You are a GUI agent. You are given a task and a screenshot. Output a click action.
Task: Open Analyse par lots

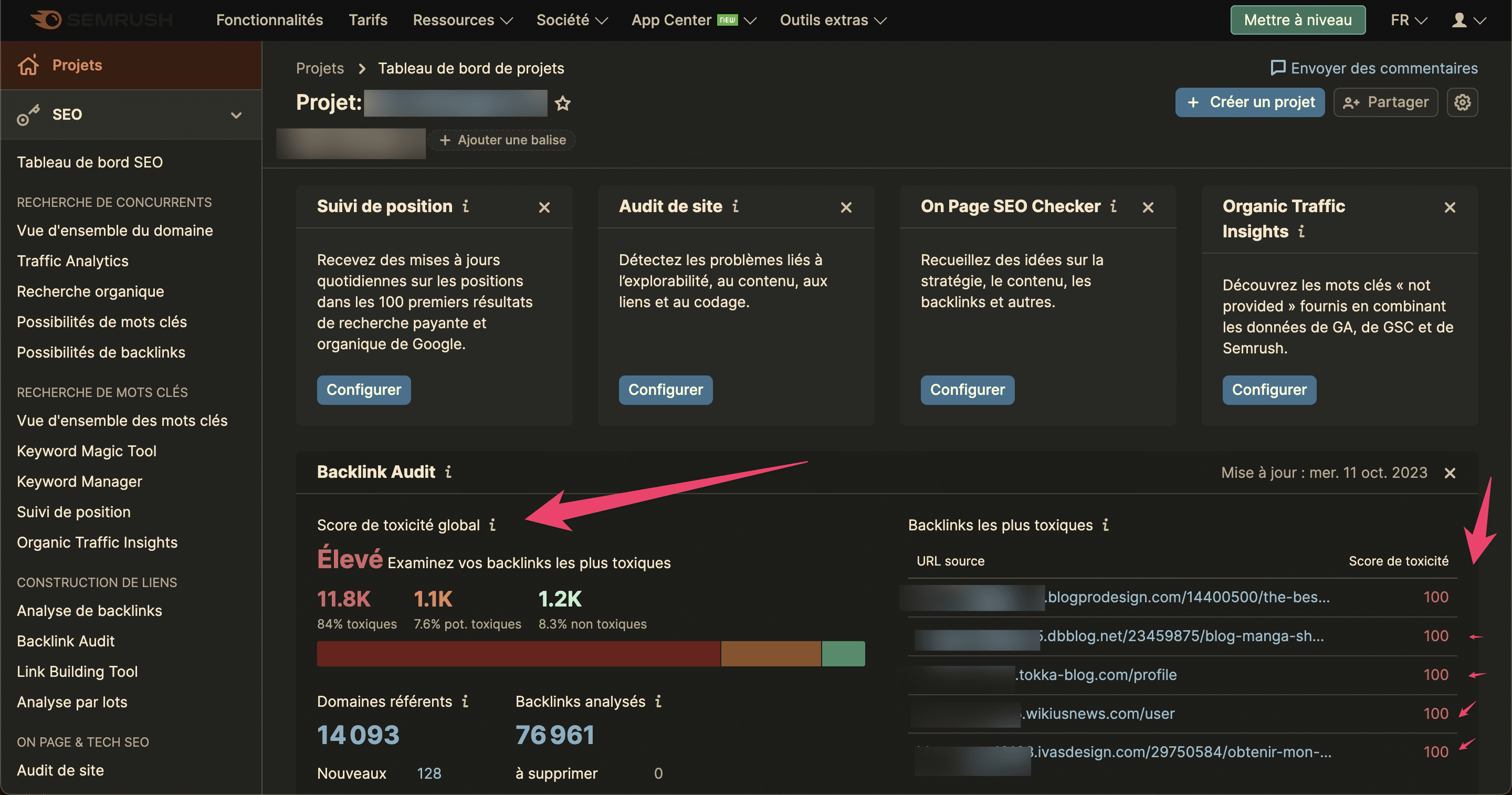72,702
